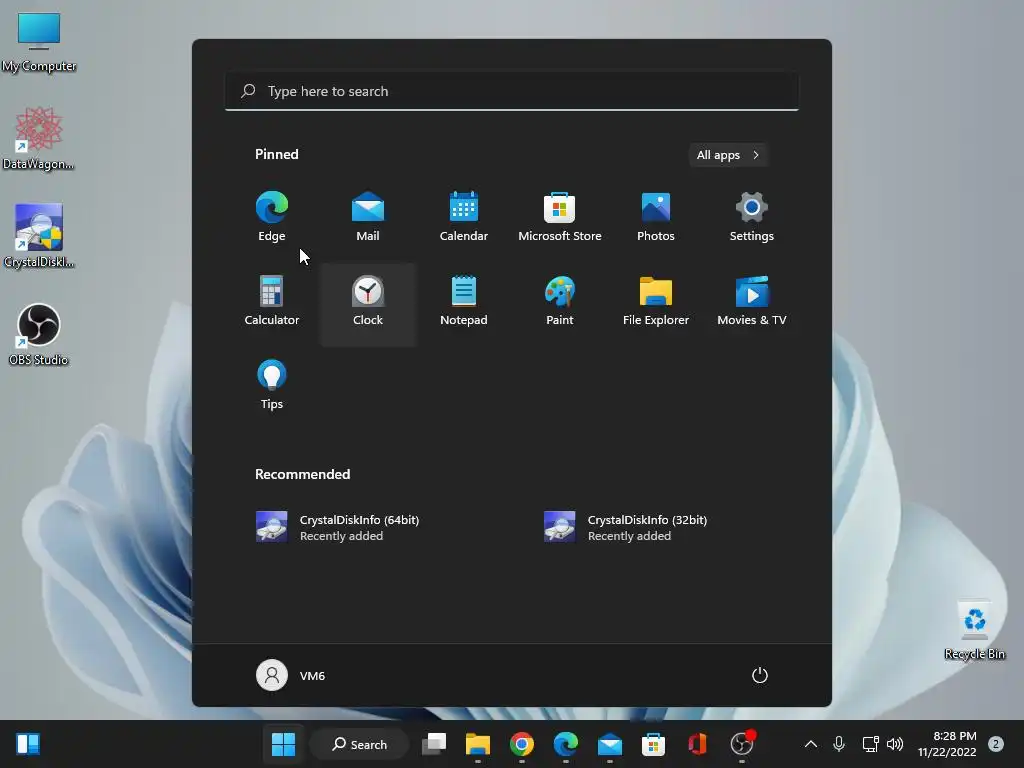This screenshot has width=1024, height=768.
Task: Show hidden system tray icons chevron
Action: pyautogui.click(x=810, y=744)
